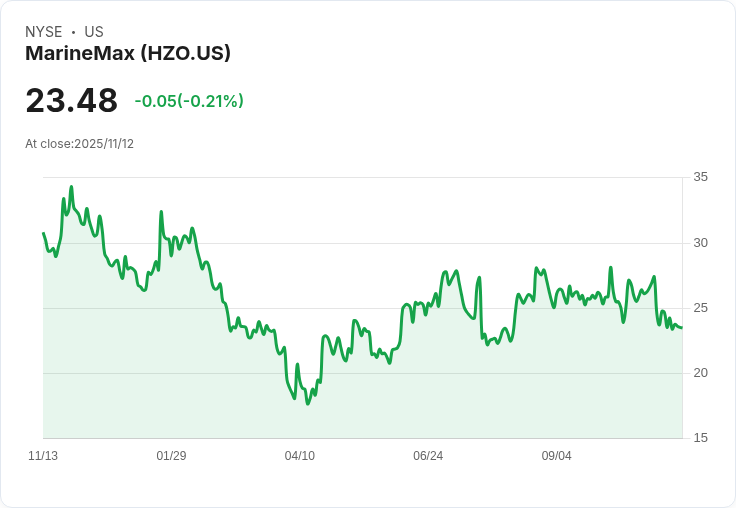Click the 20 value on the price axis
Image resolution: width=736 pixels, height=508 pixels.
point(701,373)
